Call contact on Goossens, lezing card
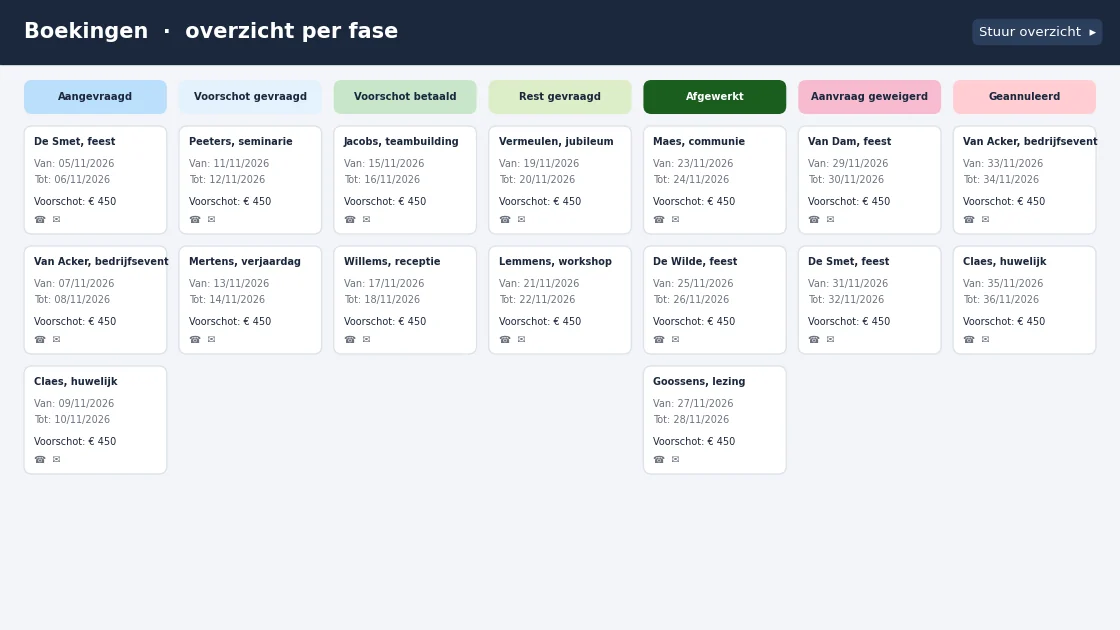 659,459
